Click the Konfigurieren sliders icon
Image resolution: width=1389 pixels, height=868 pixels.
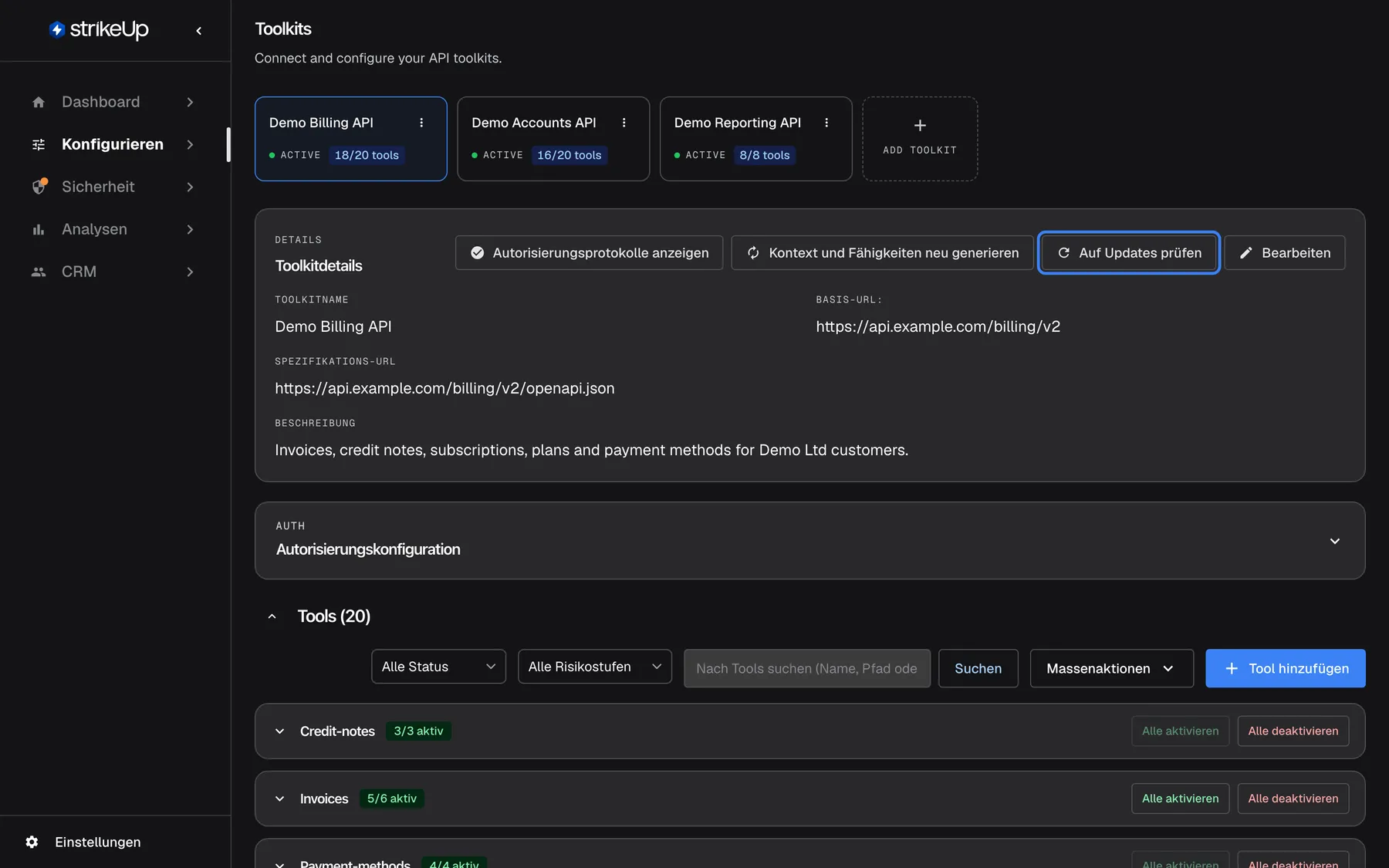(39, 144)
